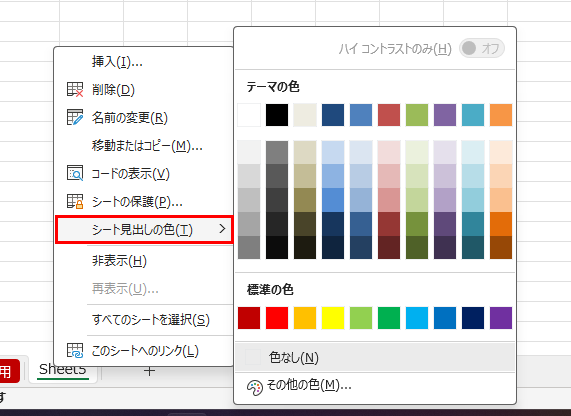Select light blue standard color

tap(417, 318)
